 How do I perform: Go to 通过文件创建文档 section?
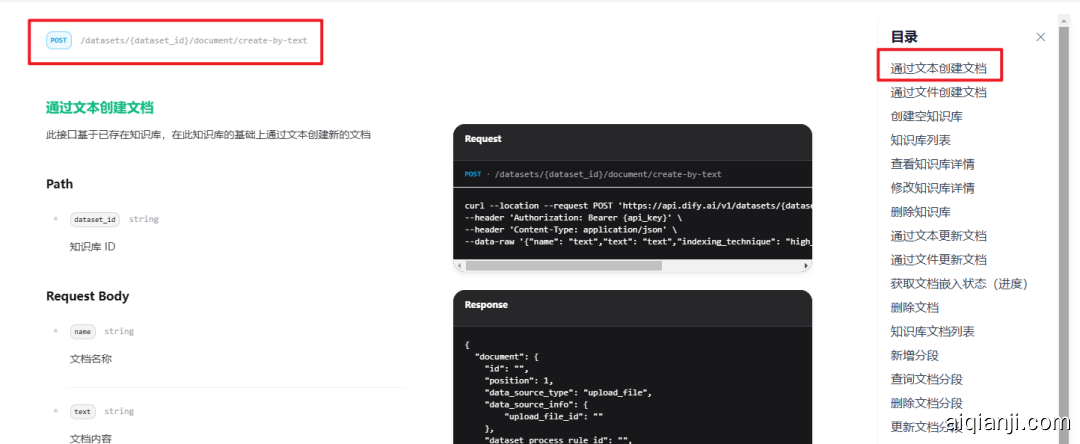pyautogui.click(x=938, y=92)
